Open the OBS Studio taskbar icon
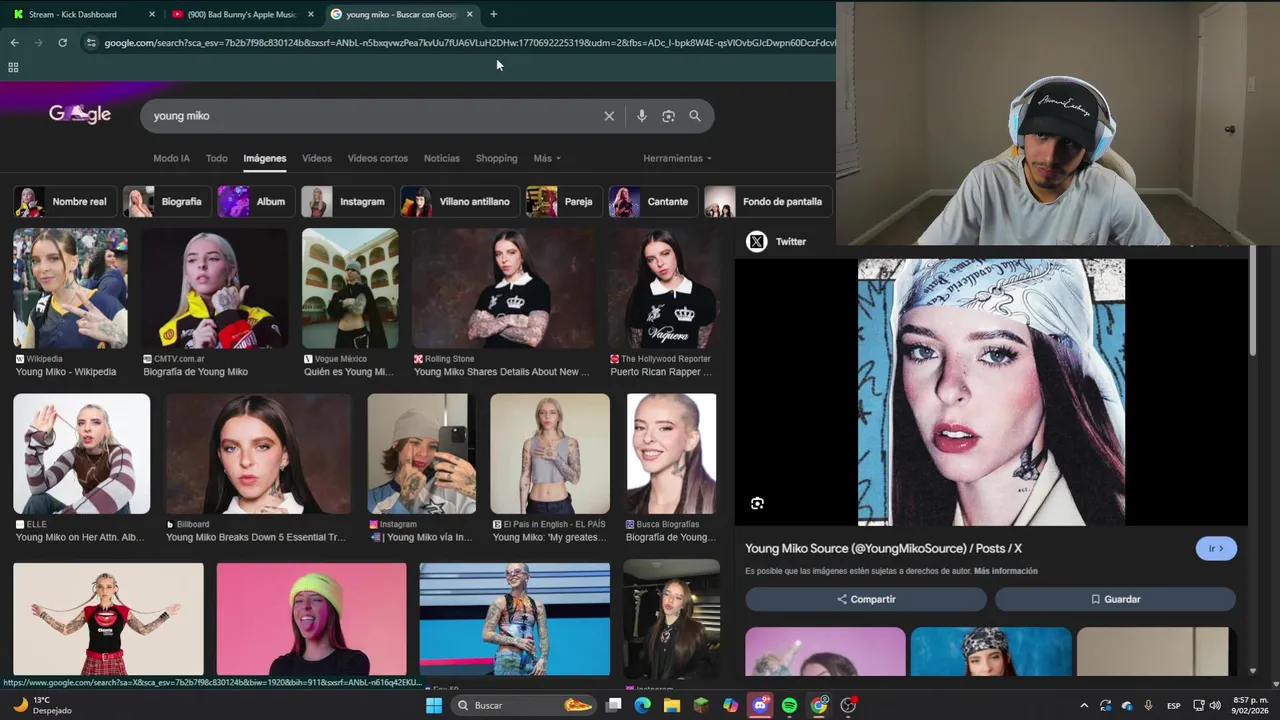The width and height of the screenshot is (1280, 720). 848,705
